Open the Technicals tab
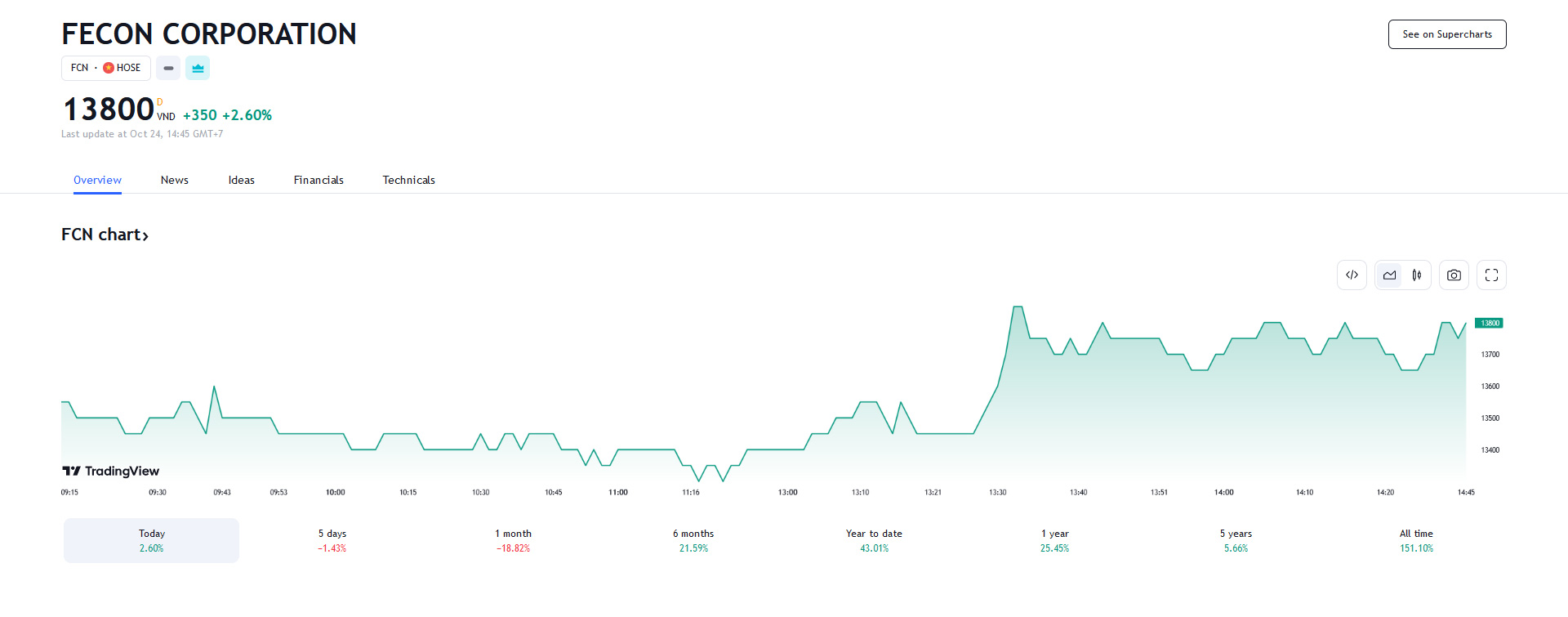The image size is (1568, 617). click(x=408, y=180)
